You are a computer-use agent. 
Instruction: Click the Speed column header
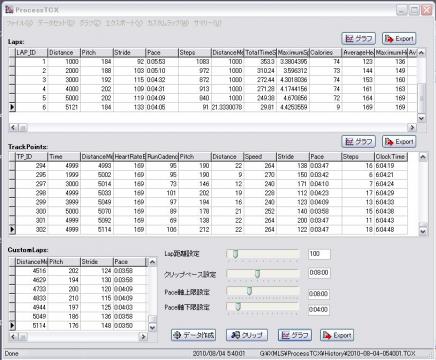click(260, 157)
